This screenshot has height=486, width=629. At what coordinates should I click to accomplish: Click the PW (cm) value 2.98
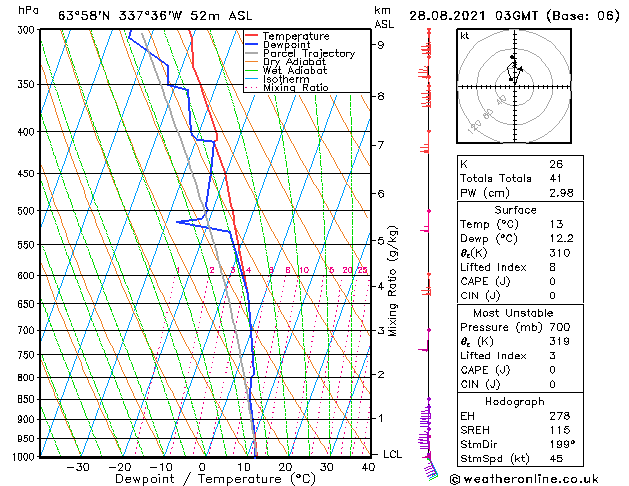[561, 193]
